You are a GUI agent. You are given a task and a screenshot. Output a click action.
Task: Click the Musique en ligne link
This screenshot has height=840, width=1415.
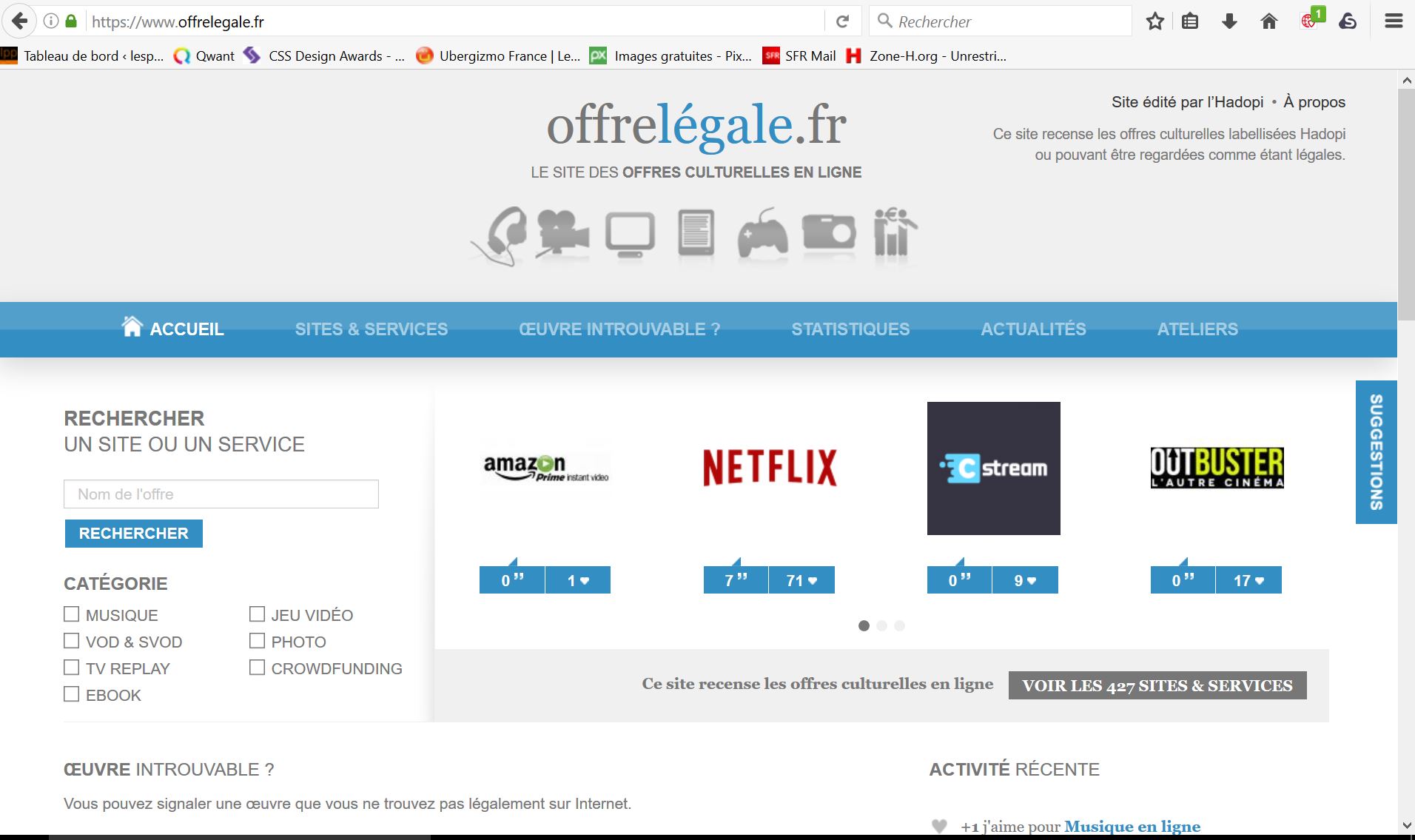[x=1132, y=827]
